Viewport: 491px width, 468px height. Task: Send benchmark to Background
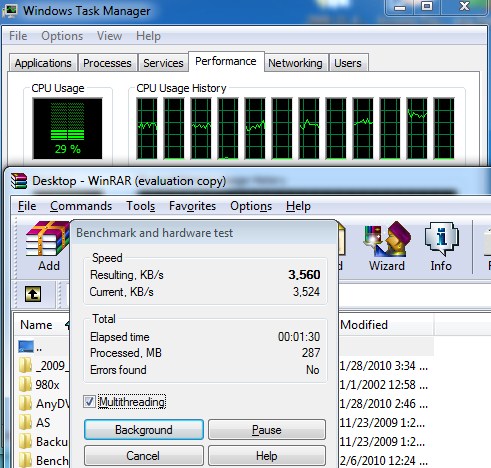pos(144,429)
